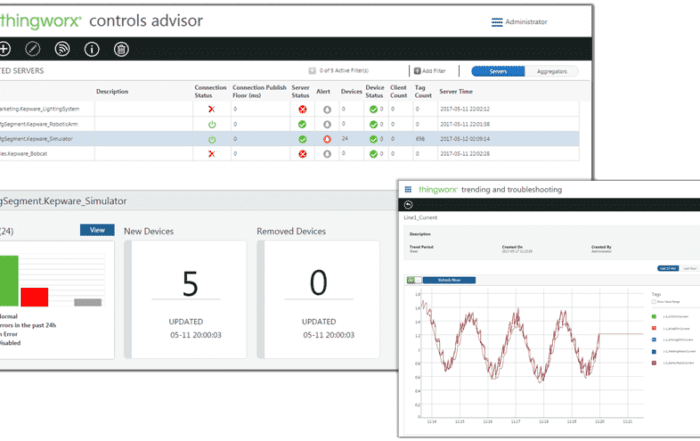Switch to the Servers tab
The width and height of the screenshot is (700, 441).
pyautogui.click(x=498, y=71)
